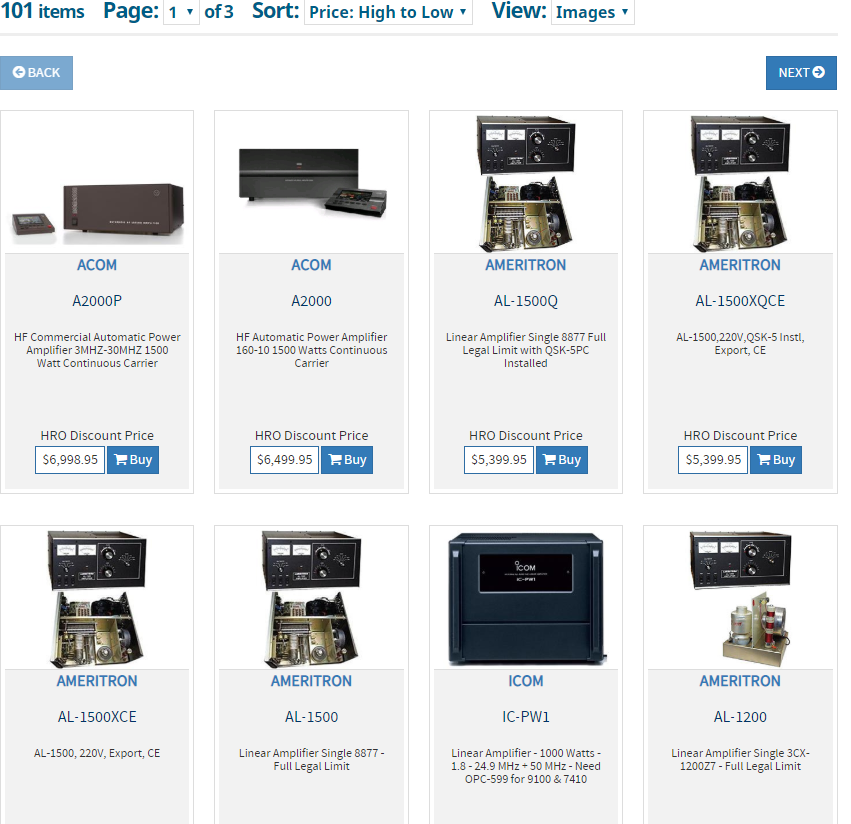This screenshot has width=851, height=824.
Task: Click the ICOM brand link
Action: click(525, 681)
